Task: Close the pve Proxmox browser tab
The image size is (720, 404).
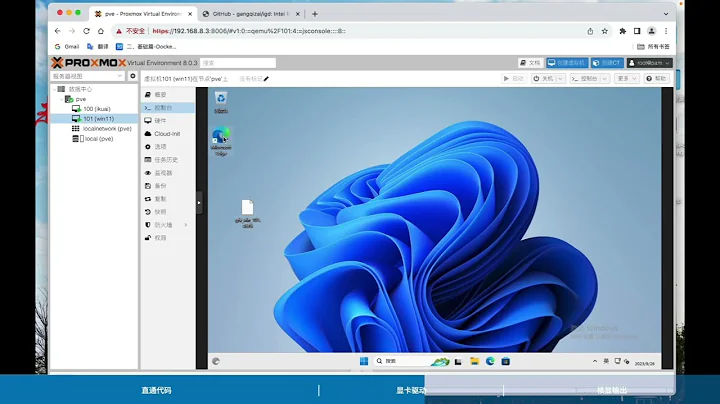Action: pos(190,14)
